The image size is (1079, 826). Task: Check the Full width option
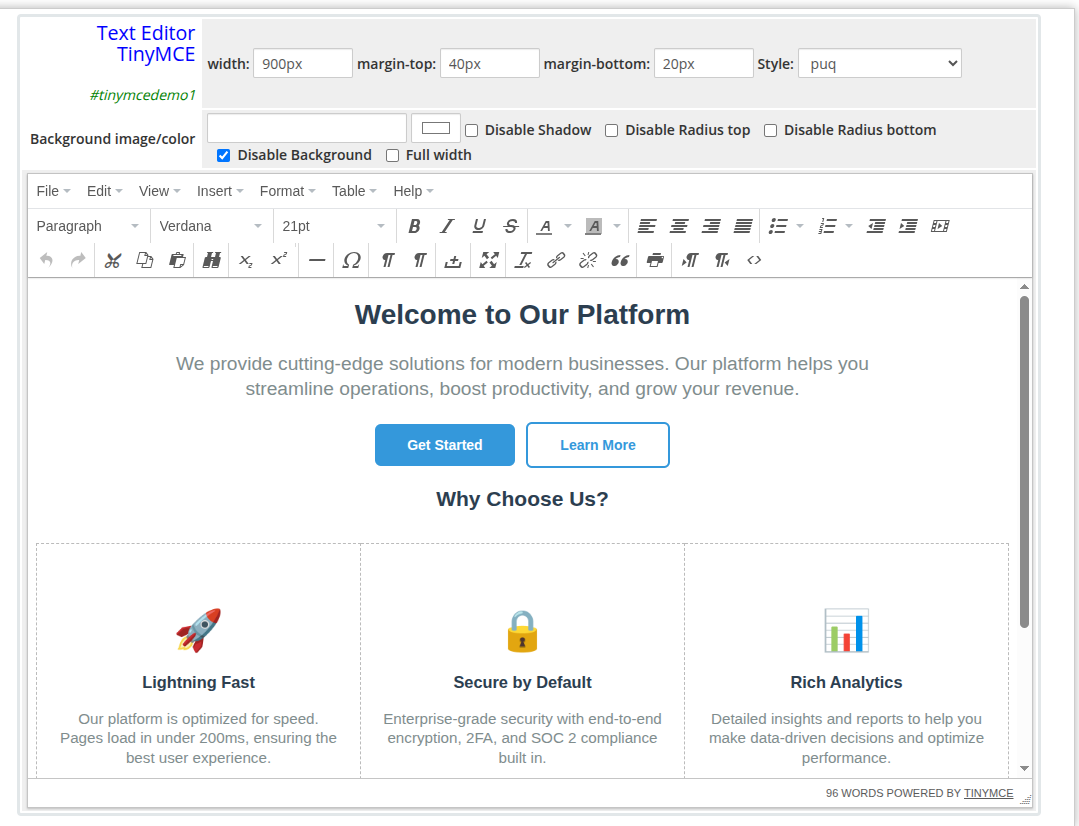(392, 155)
